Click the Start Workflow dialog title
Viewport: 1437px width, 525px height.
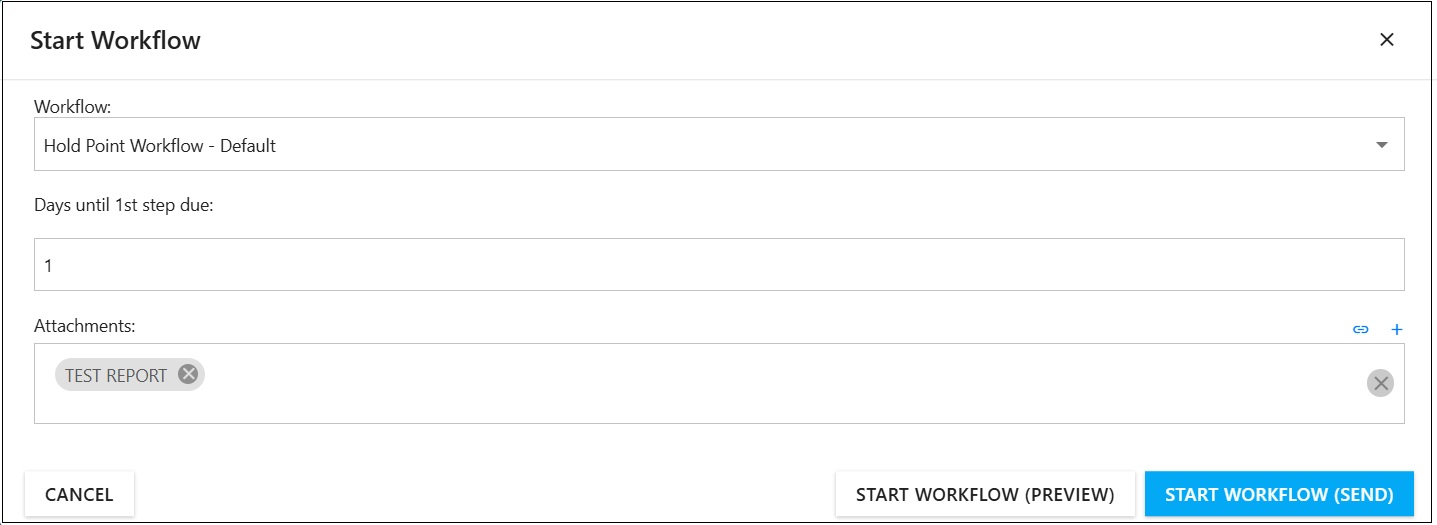point(115,40)
